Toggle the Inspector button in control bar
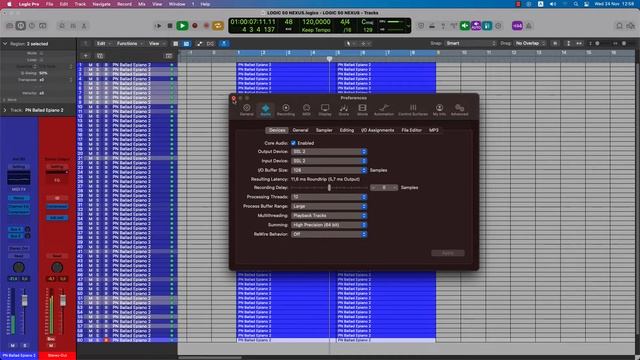Image resolution: width=640 pixels, height=360 pixels. 20,26
